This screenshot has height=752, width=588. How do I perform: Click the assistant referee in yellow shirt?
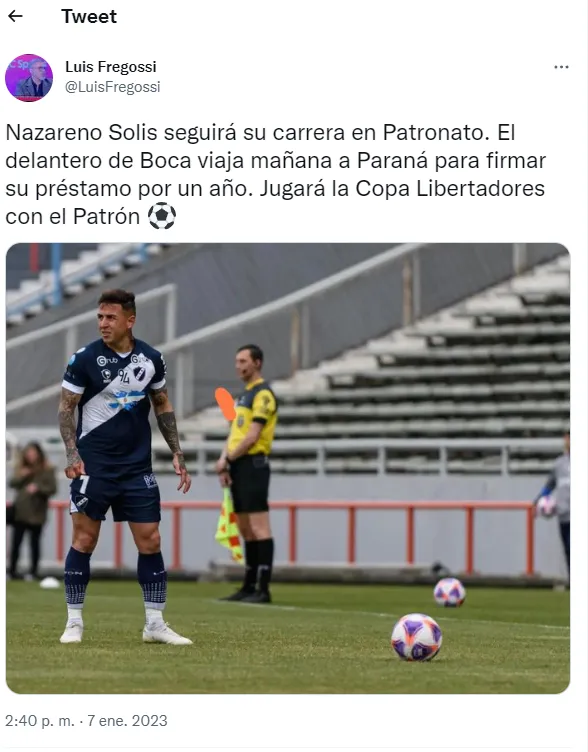[x=248, y=474]
